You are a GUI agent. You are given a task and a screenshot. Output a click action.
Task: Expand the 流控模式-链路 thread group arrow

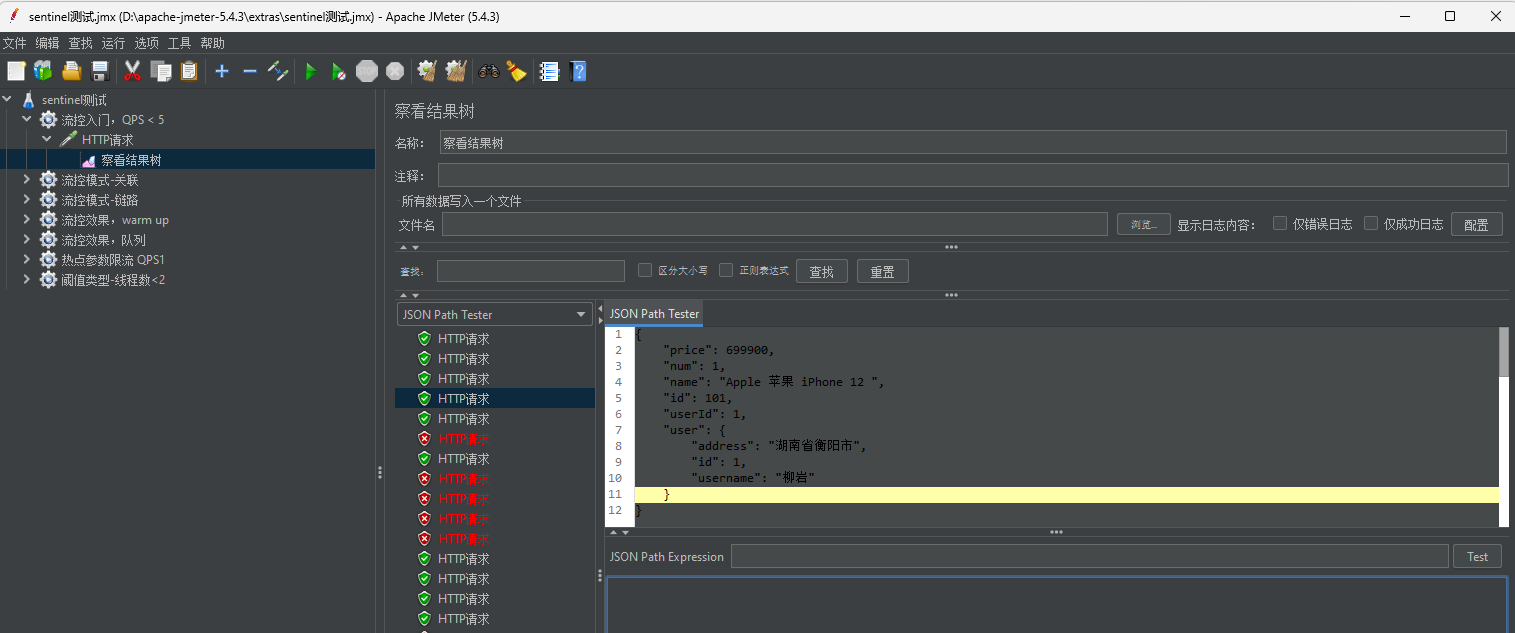(27, 199)
